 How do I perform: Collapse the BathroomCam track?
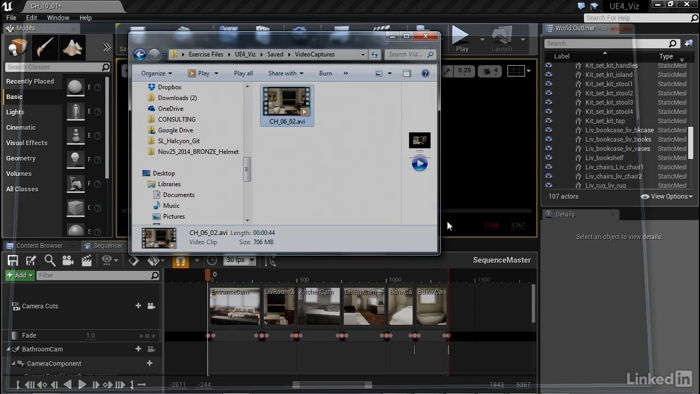(8, 349)
